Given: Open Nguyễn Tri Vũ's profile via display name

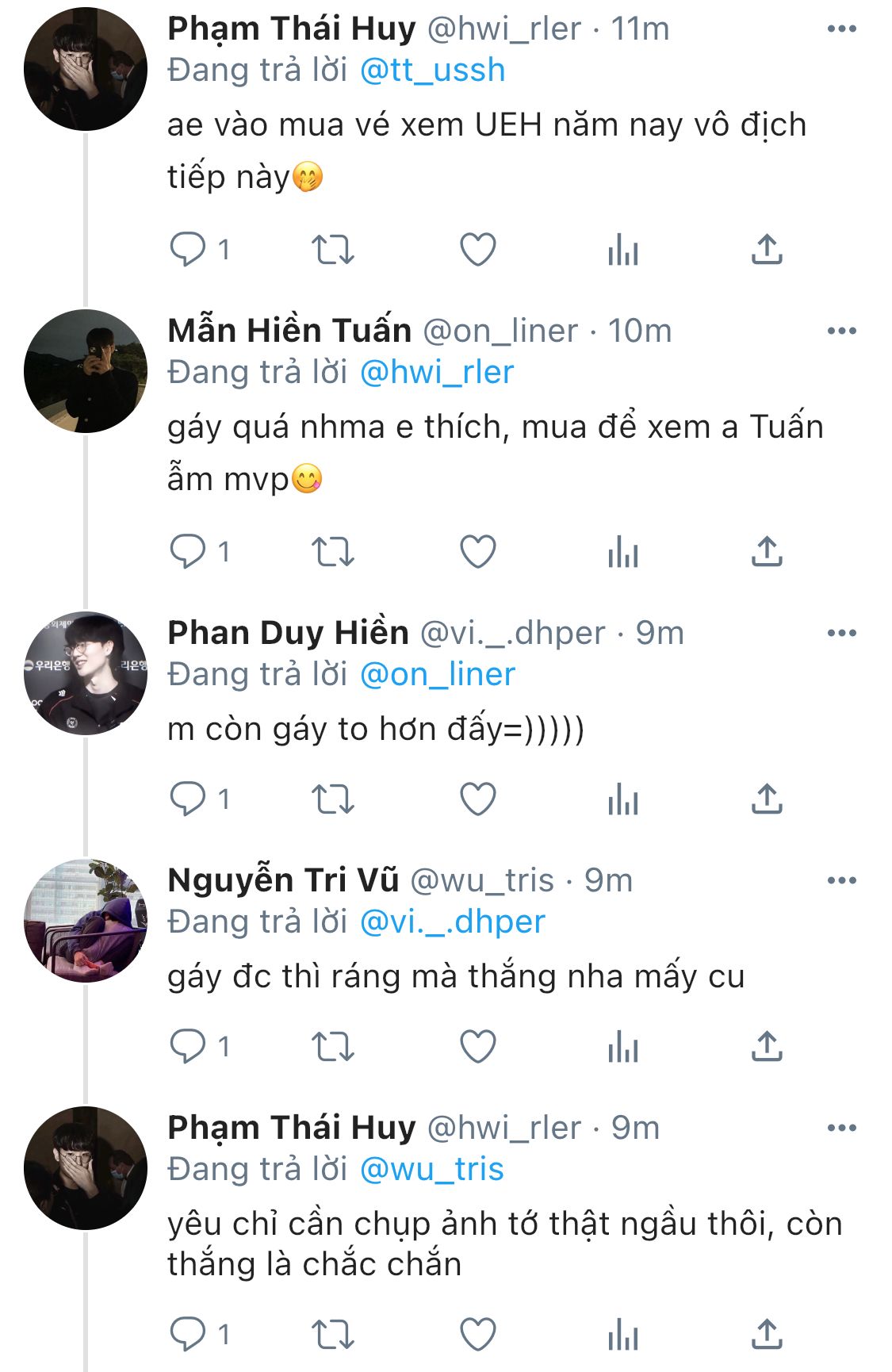Looking at the screenshot, I should tap(283, 880).
